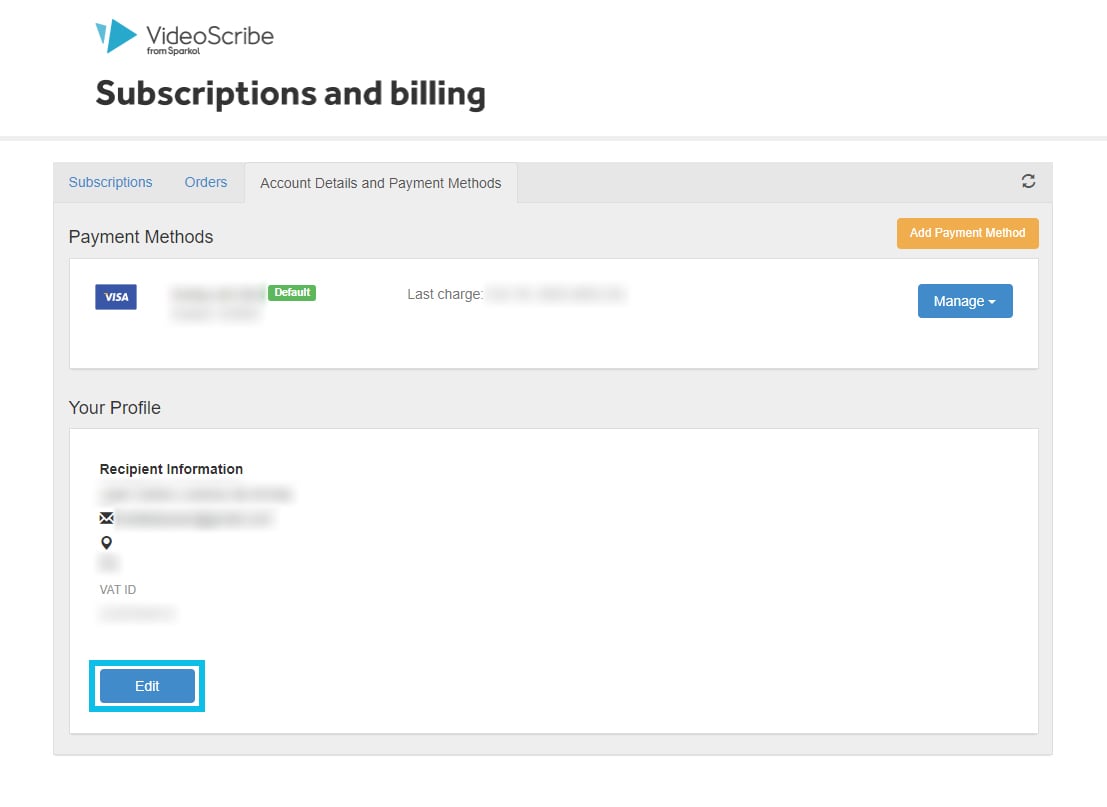Click the refresh icon on the billing panel

[1028, 181]
